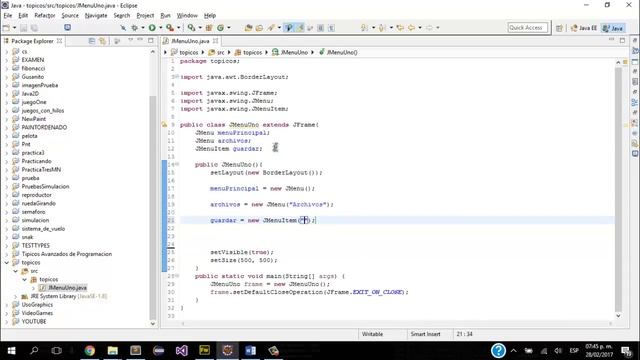The height and width of the screenshot is (360, 640).
Task: Open the External Tools dropdown arrow
Action: pos(178,28)
